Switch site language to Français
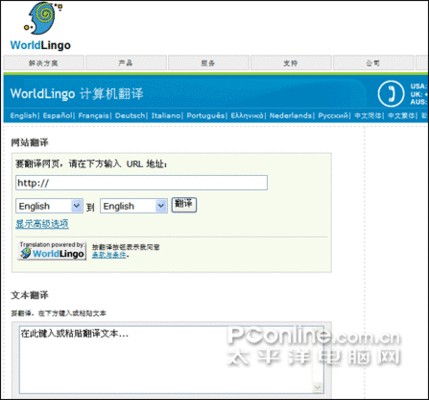The image size is (429, 400). tap(94, 116)
